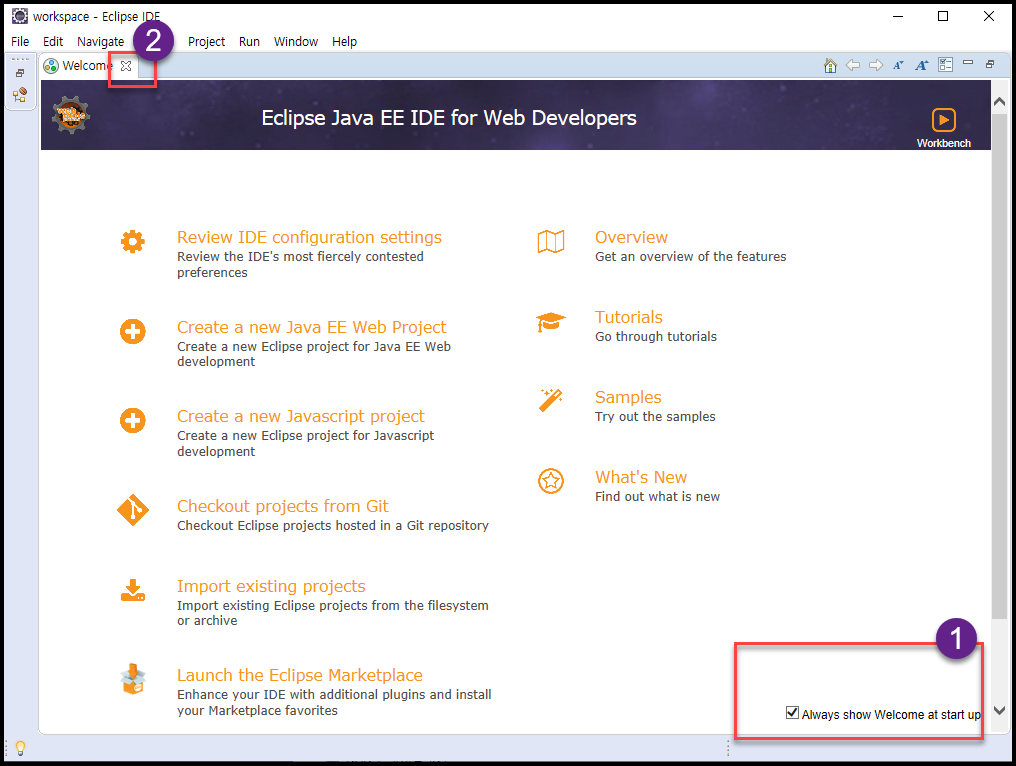This screenshot has height=766, width=1016.
Task: Click the import download icon
Action: 133,590
